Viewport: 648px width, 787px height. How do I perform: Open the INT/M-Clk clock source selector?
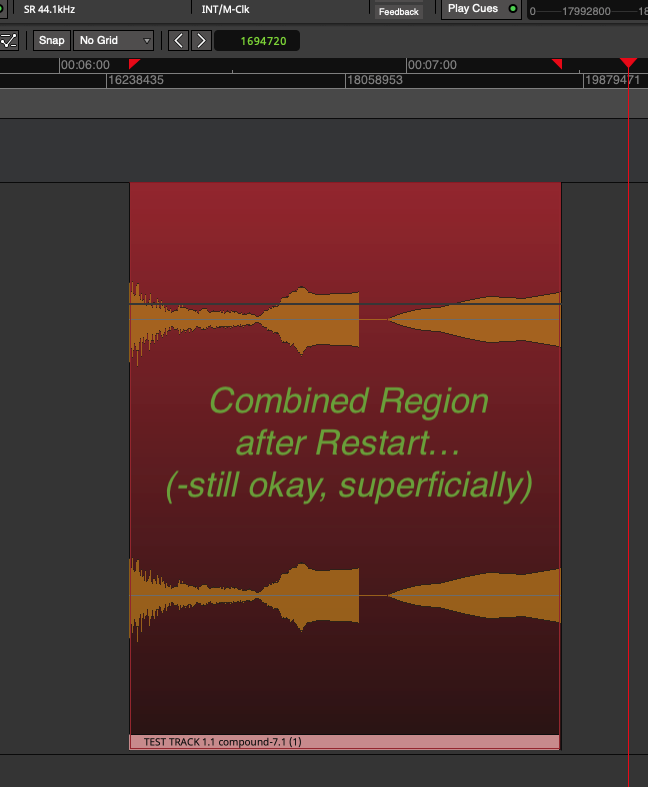point(225,9)
